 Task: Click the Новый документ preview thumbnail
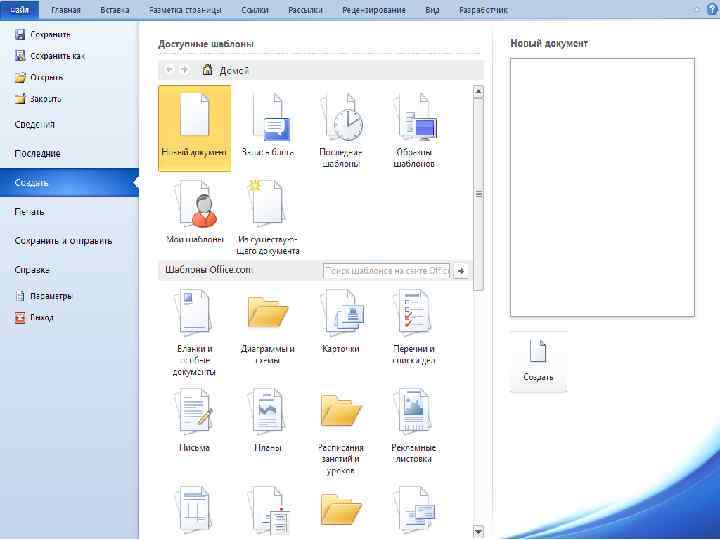602,187
